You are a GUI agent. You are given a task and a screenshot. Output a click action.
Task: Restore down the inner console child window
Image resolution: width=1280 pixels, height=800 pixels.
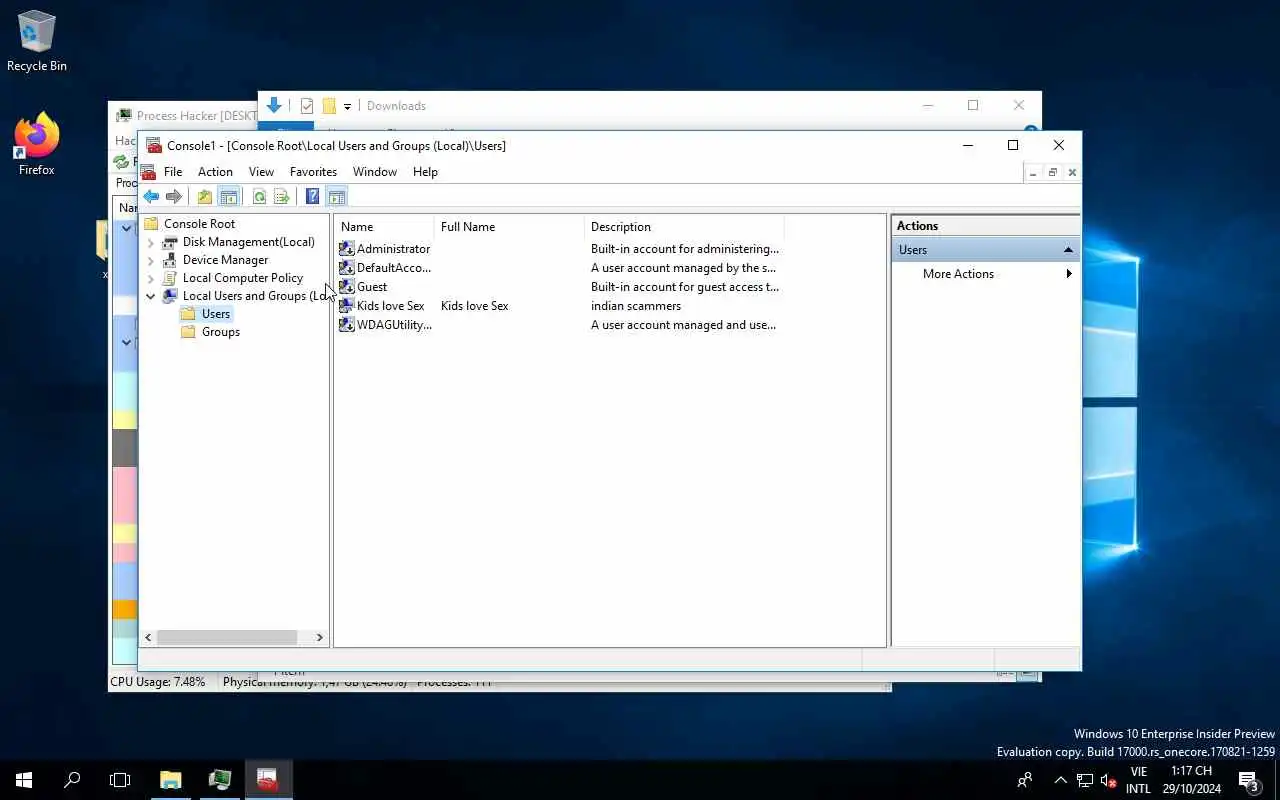[x=1052, y=173]
